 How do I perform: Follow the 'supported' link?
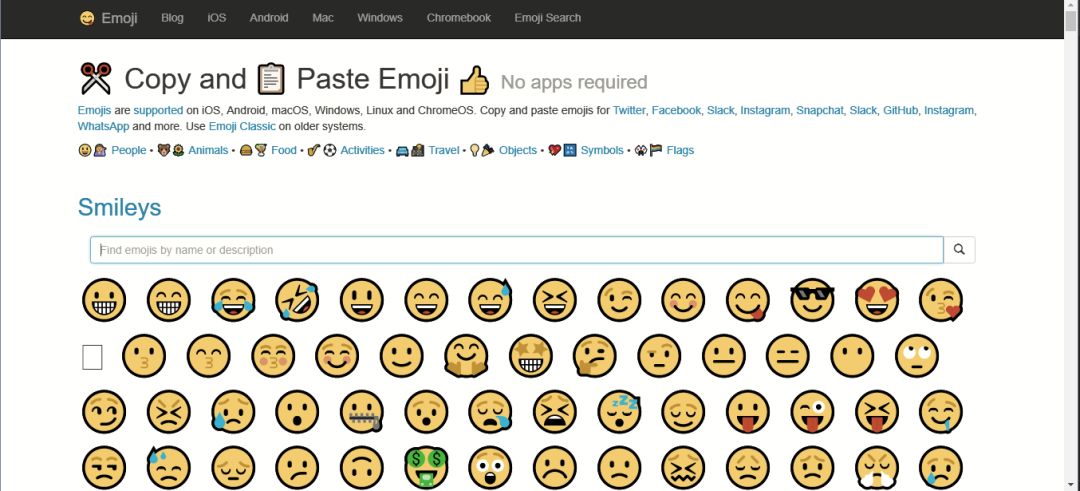[x=158, y=110]
